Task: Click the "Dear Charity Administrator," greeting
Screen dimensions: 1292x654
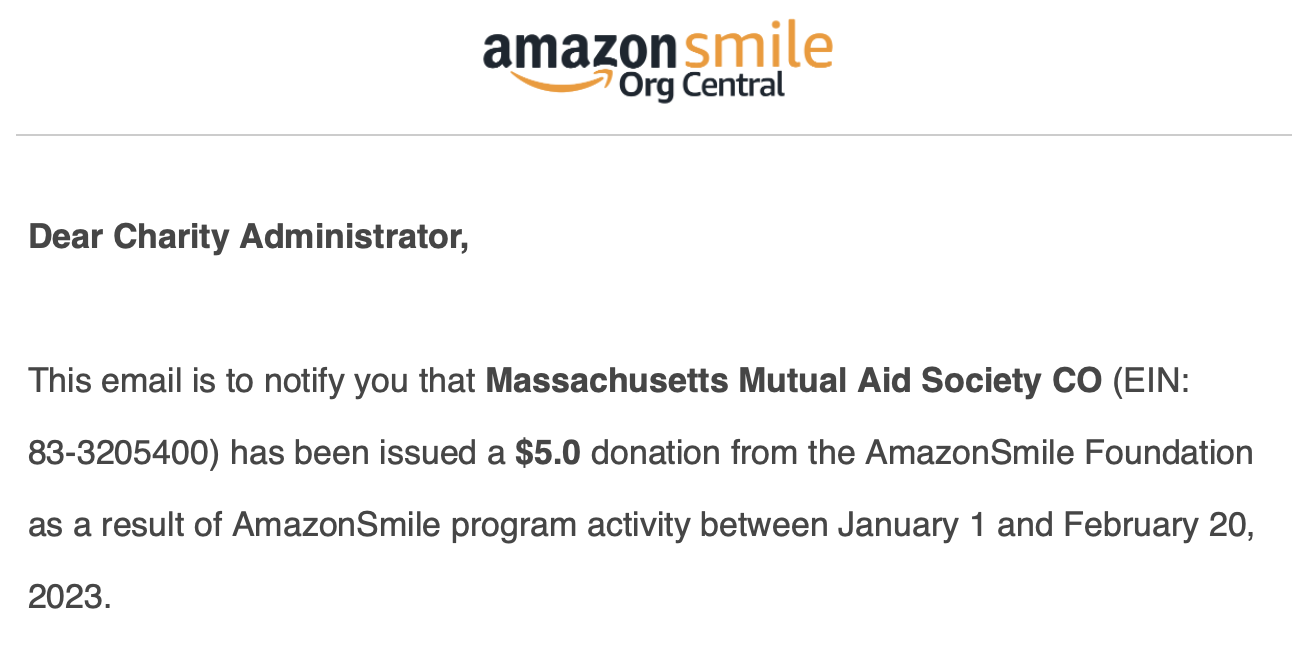Action: point(248,237)
